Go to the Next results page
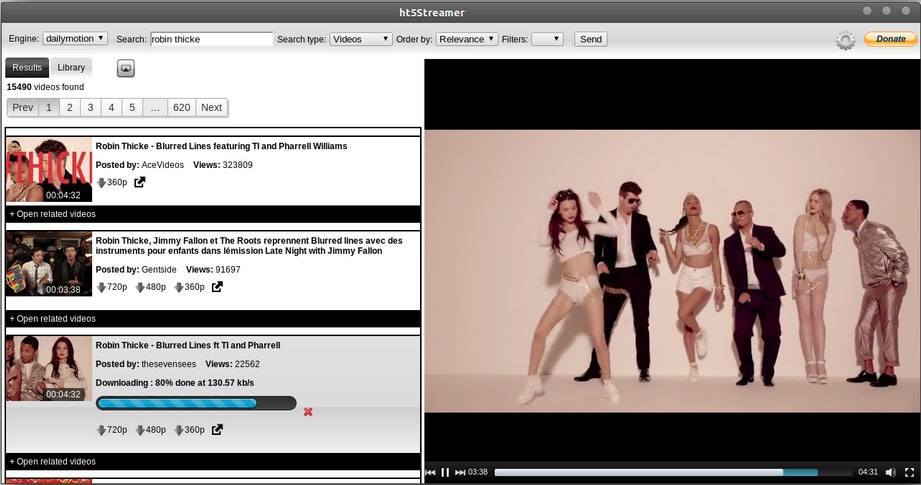The width and height of the screenshot is (921, 485). [211, 107]
